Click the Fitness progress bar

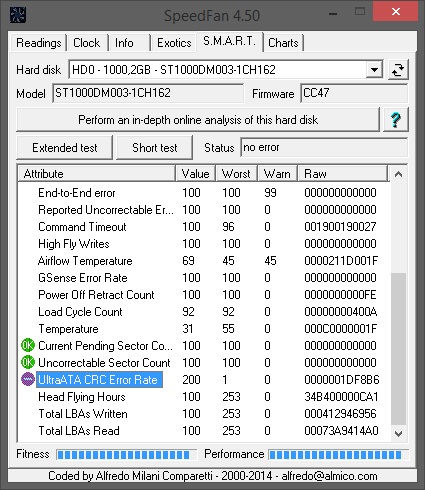127,454
